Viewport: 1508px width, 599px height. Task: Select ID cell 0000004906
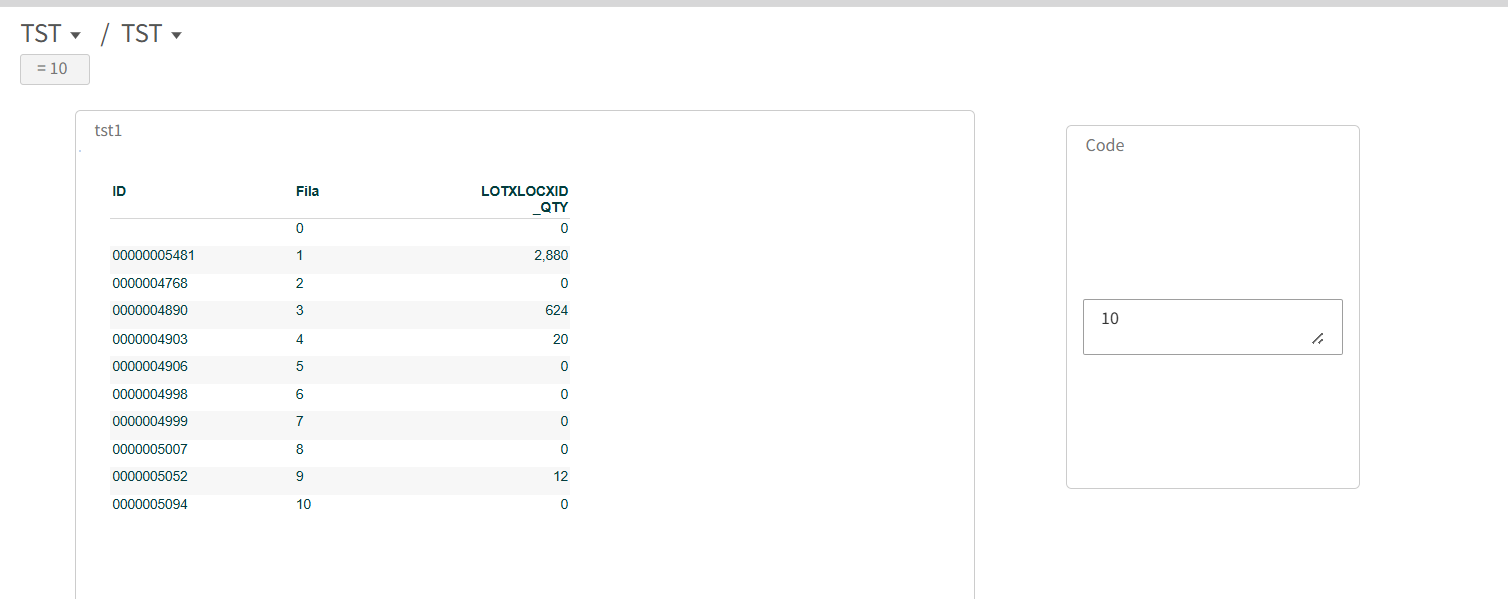coord(150,366)
